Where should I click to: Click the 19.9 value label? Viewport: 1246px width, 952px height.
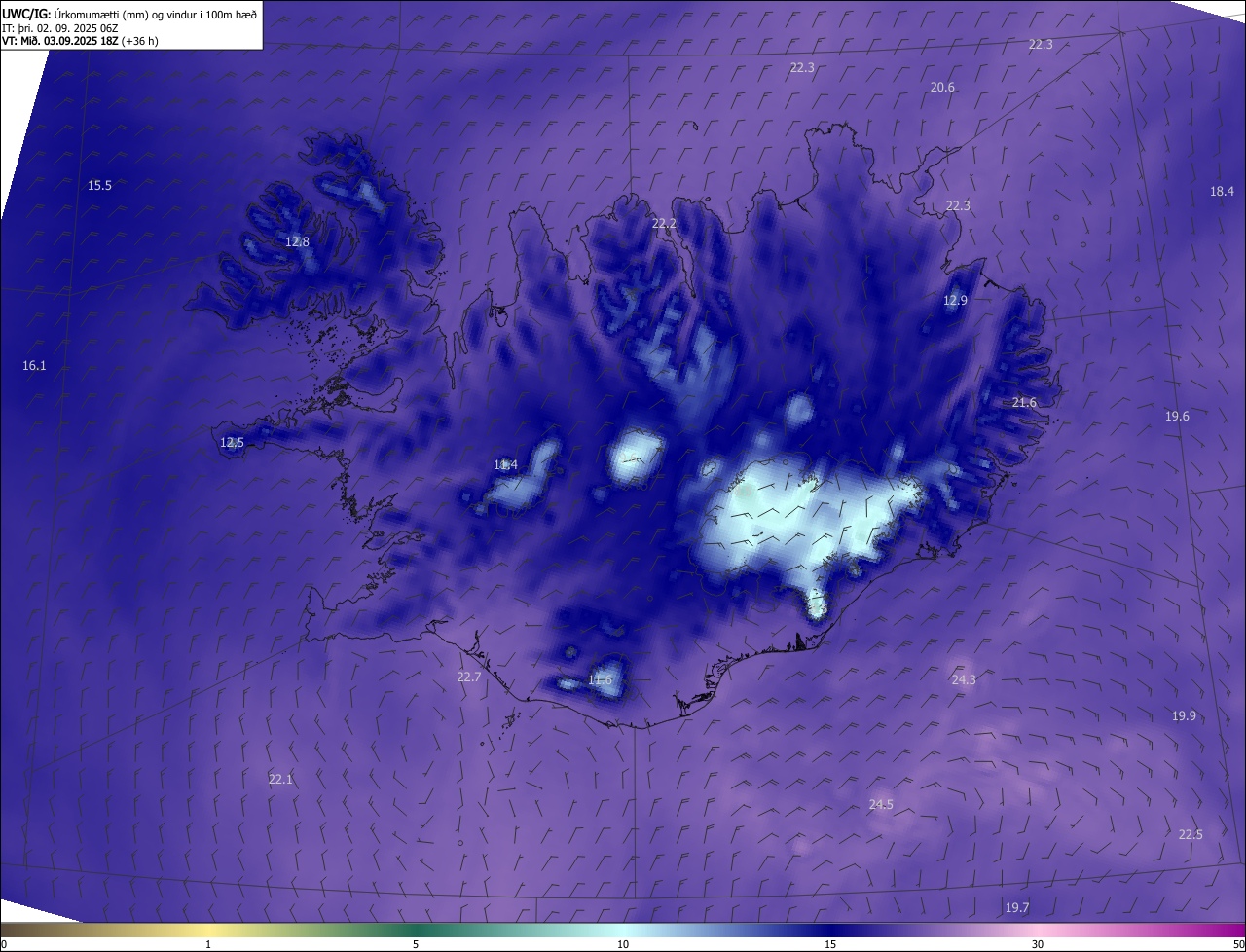1184,716
